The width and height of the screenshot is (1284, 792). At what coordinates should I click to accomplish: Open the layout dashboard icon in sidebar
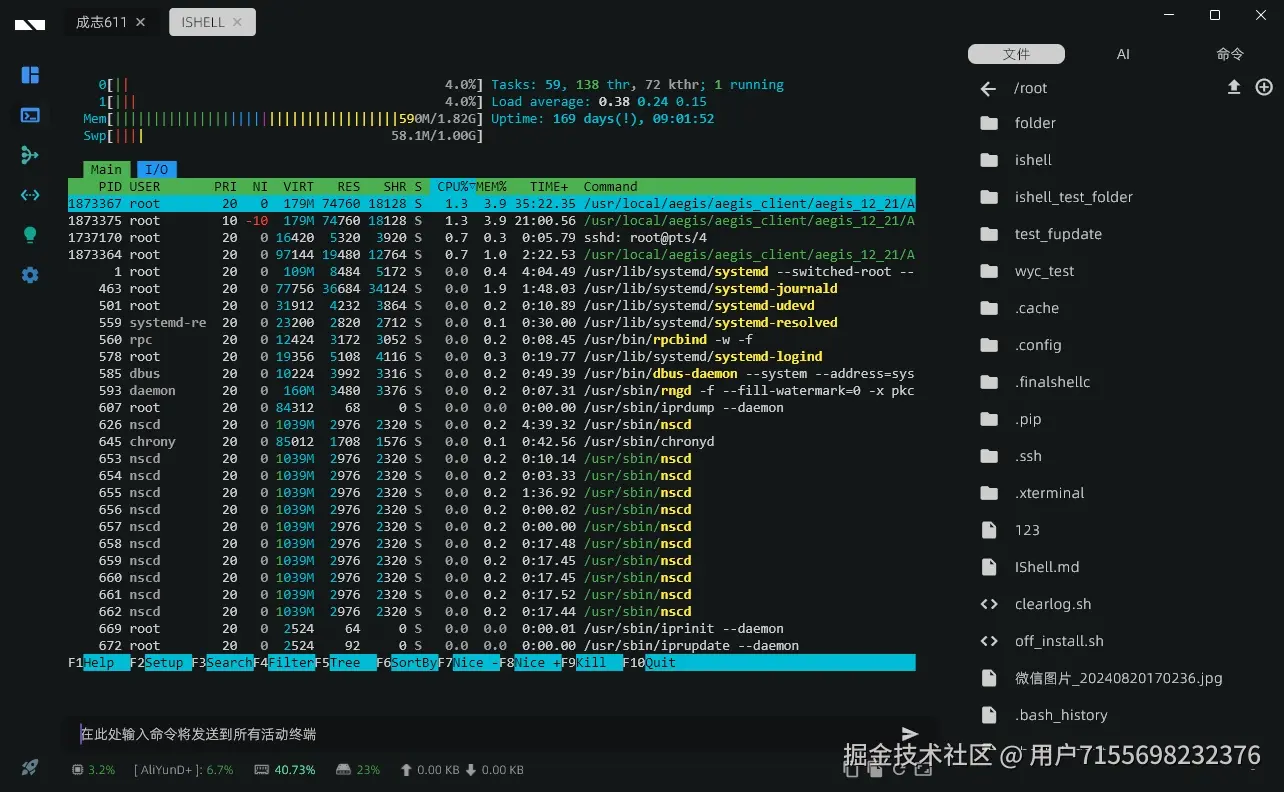[x=30, y=75]
